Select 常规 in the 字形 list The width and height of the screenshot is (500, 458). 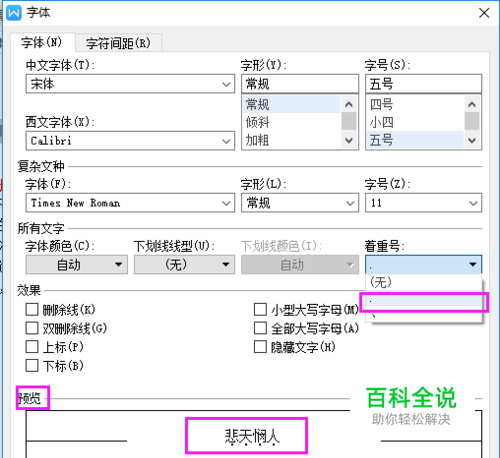tap(292, 105)
